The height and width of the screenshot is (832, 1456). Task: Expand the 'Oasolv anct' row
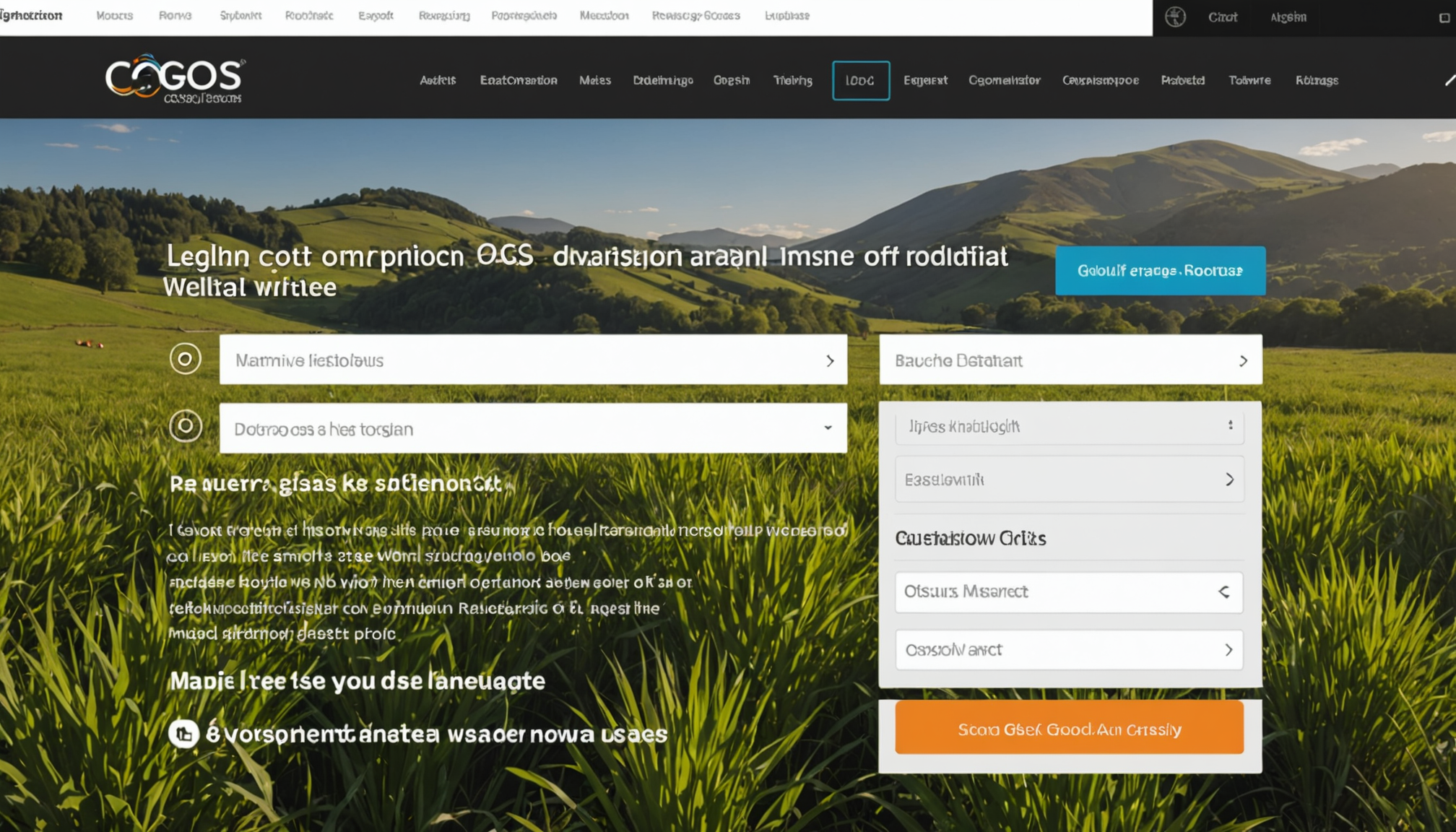click(x=1069, y=650)
